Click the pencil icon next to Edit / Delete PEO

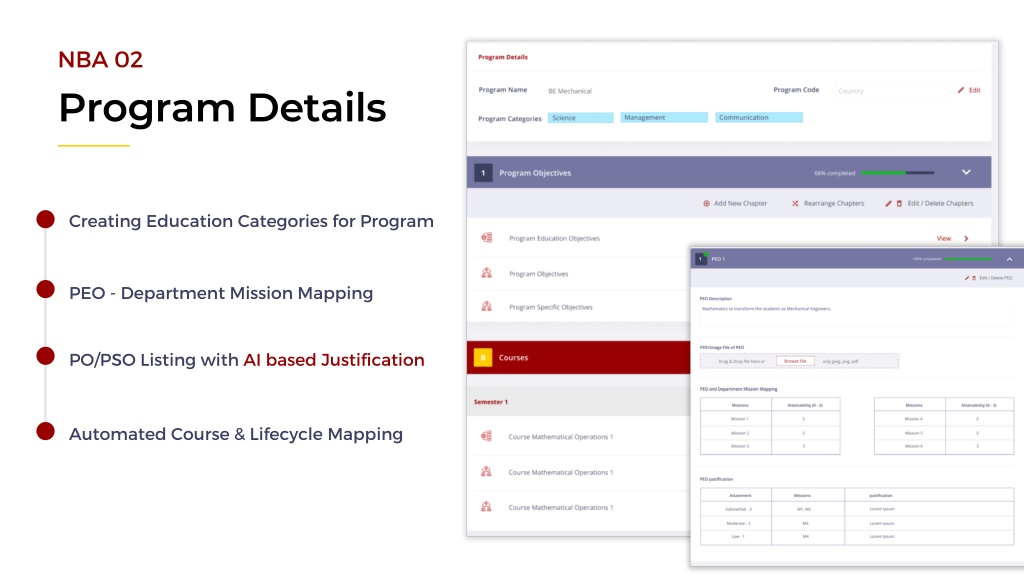(x=967, y=278)
